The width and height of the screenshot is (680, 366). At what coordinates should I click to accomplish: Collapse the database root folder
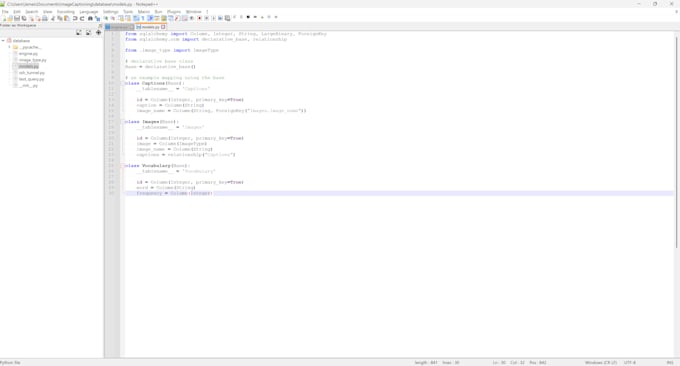click(3, 41)
